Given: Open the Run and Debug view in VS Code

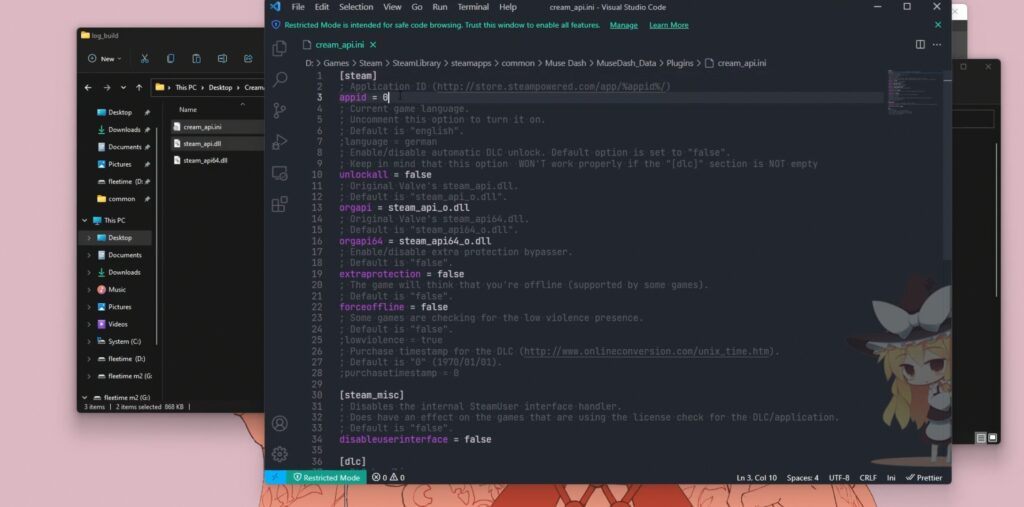Looking at the screenshot, I should (280, 142).
